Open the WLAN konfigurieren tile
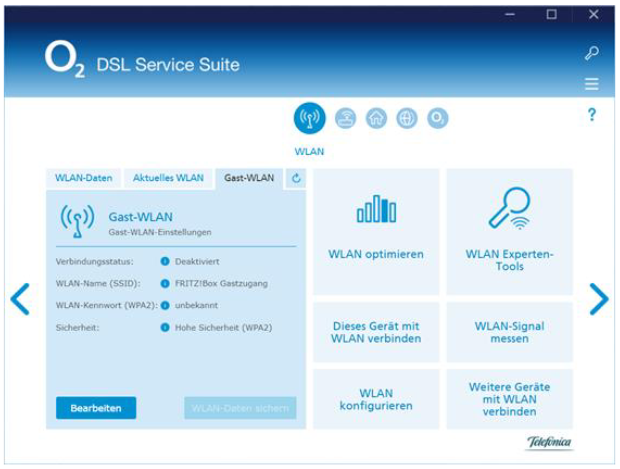 coord(376,399)
